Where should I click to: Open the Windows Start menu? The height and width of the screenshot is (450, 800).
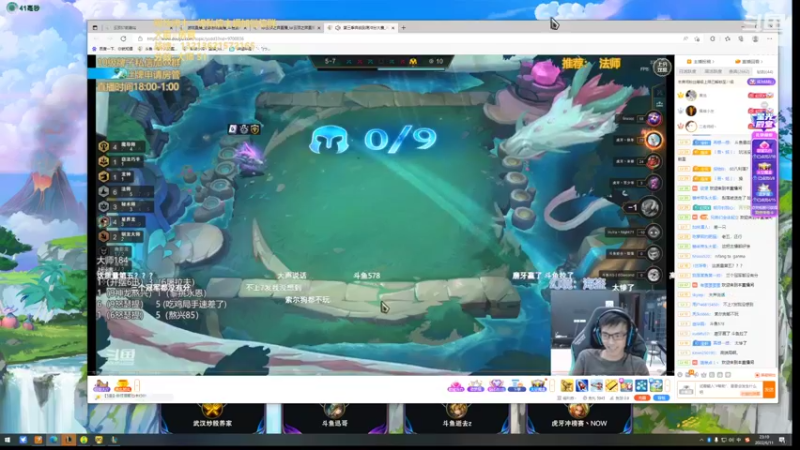(8, 440)
